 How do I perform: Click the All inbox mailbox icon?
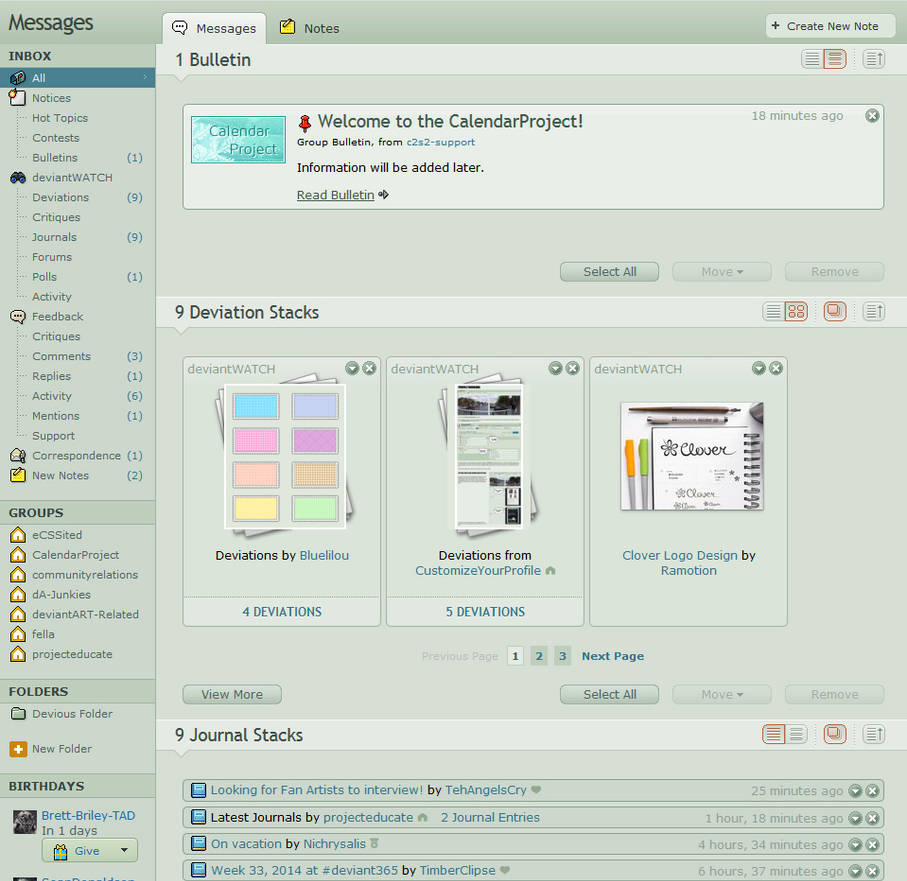[18, 78]
